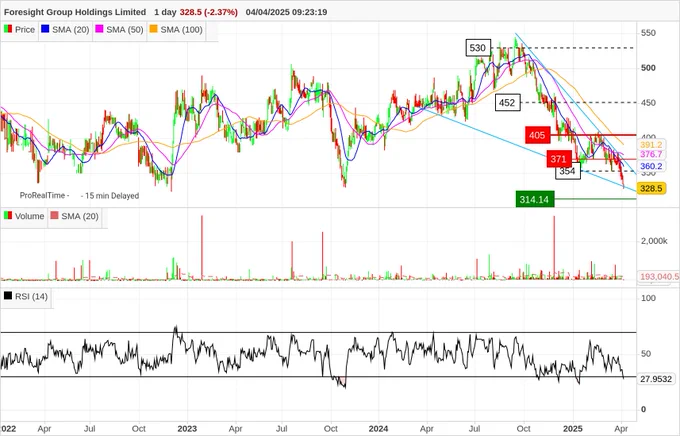Click the yellow 328.5 current price tag
Screen dimensions: 680x436
[651, 188]
